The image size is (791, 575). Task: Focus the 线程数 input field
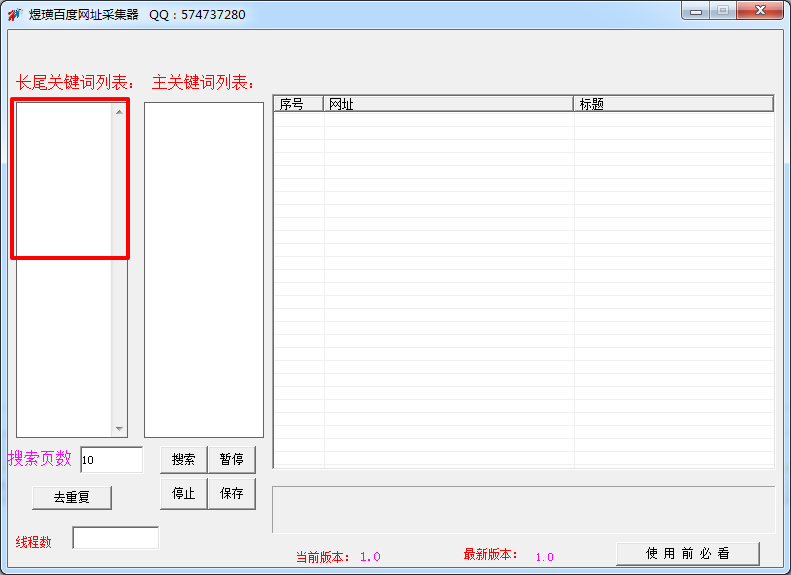tap(116, 538)
